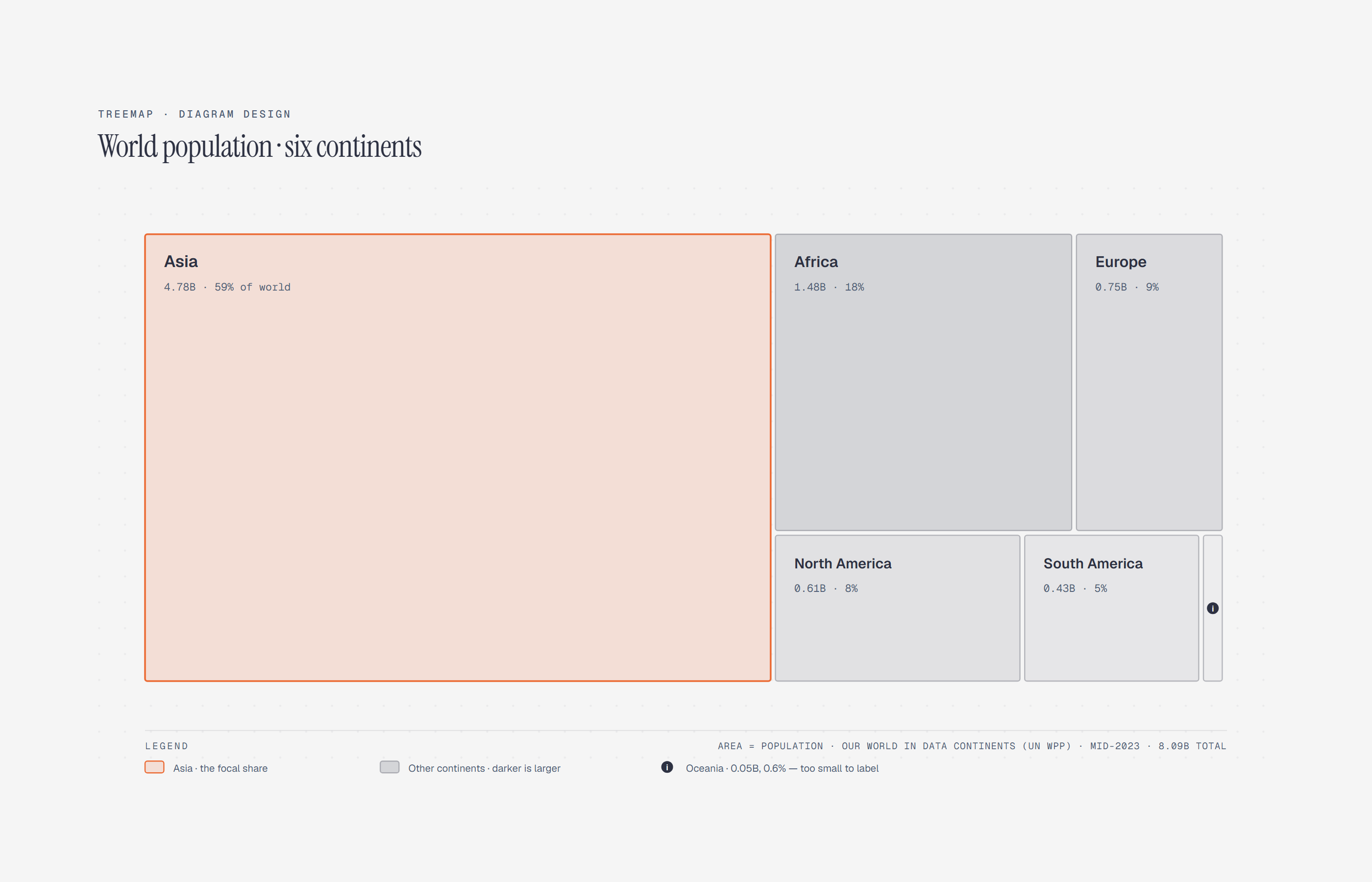Click the 'South America' tile heading
This screenshot has height=882, width=1372.
coord(1093,563)
